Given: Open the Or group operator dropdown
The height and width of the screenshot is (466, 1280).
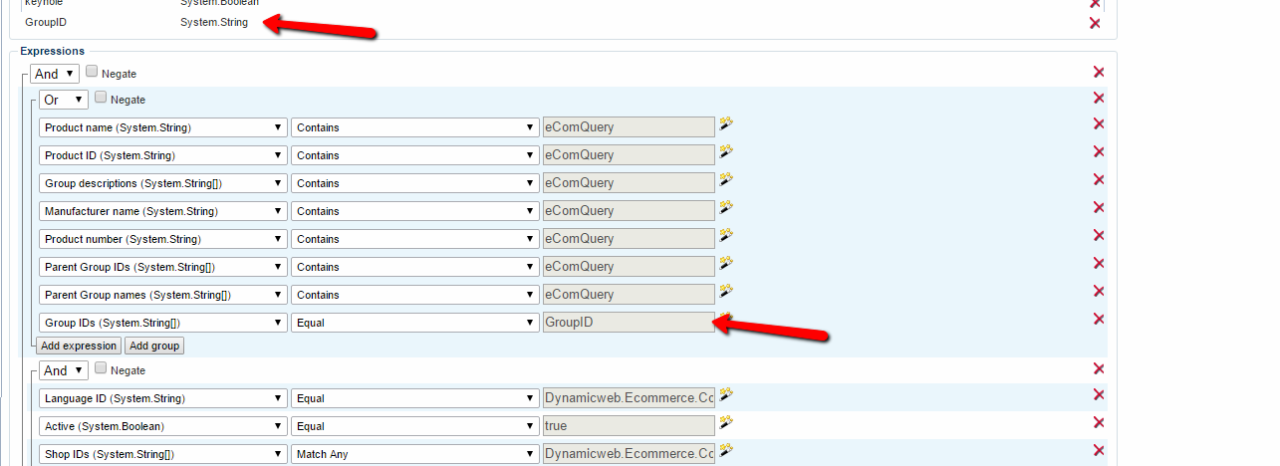Looking at the screenshot, I should [x=63, y=100].
